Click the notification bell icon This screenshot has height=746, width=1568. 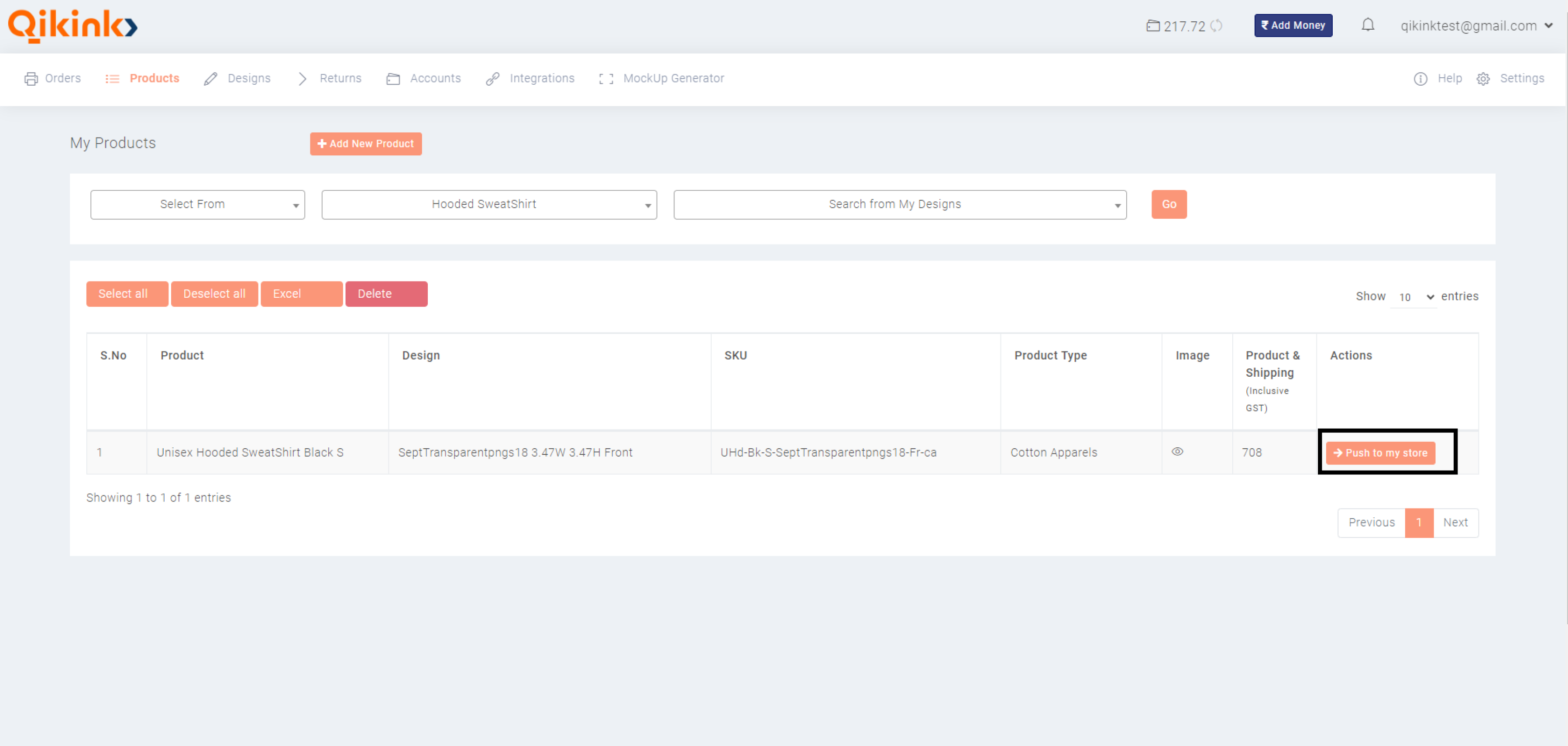pyautogui.click(x=1367, y=25)
